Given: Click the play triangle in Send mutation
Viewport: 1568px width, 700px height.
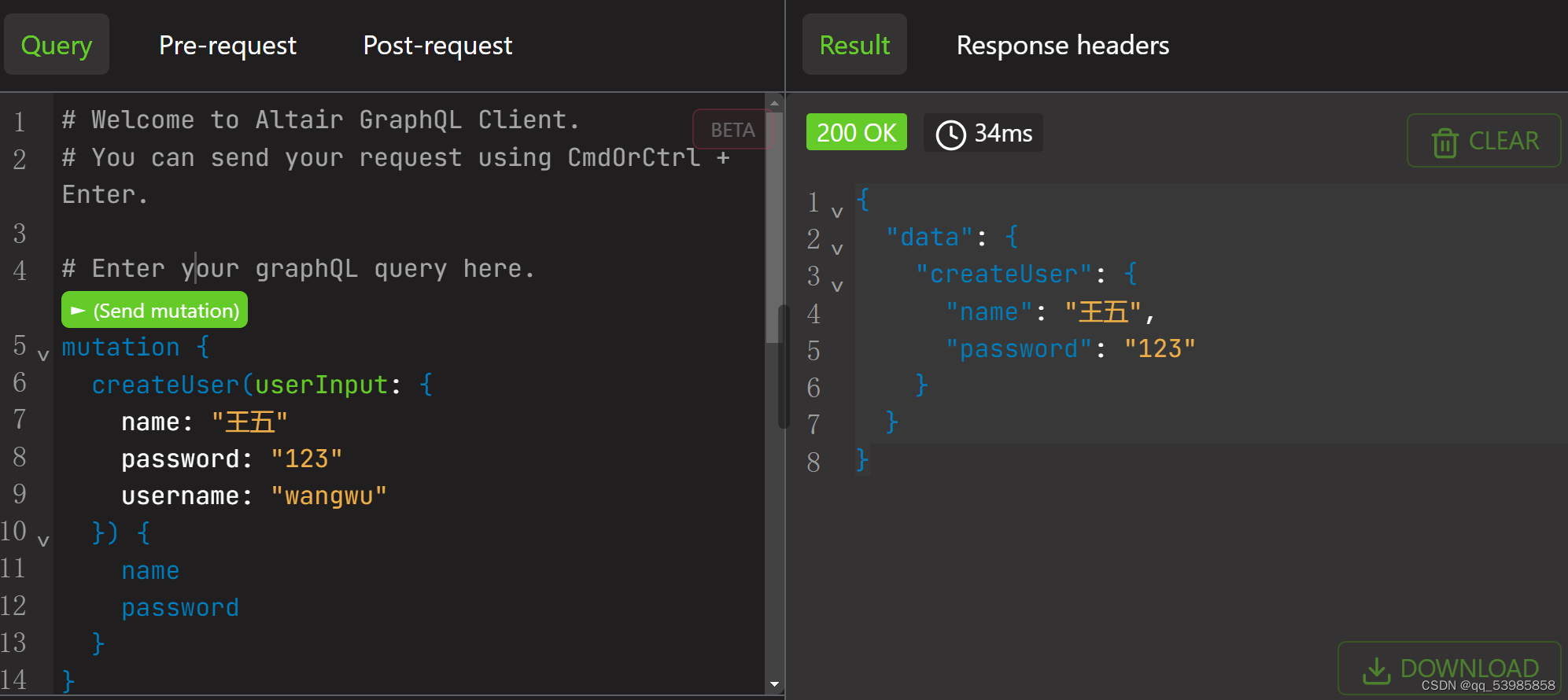Looking at the screenshot, I should point(77,311).
